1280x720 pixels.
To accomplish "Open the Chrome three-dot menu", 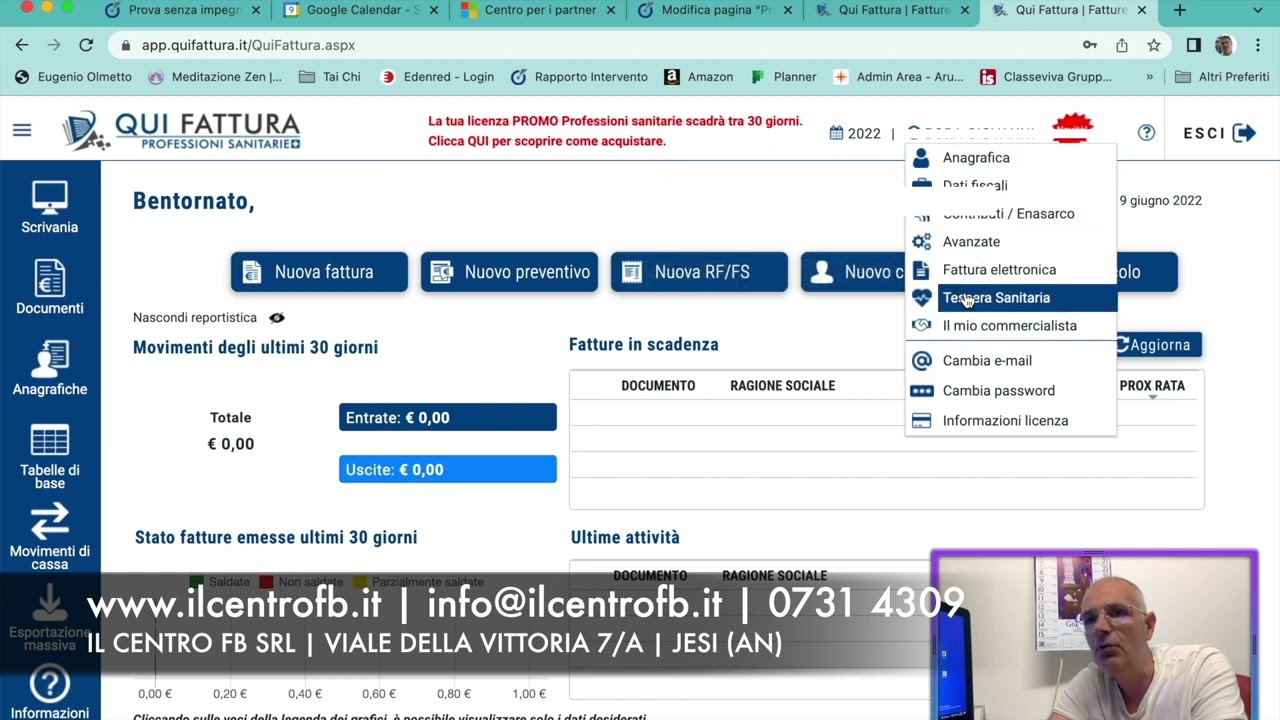I will point(1257,45).
